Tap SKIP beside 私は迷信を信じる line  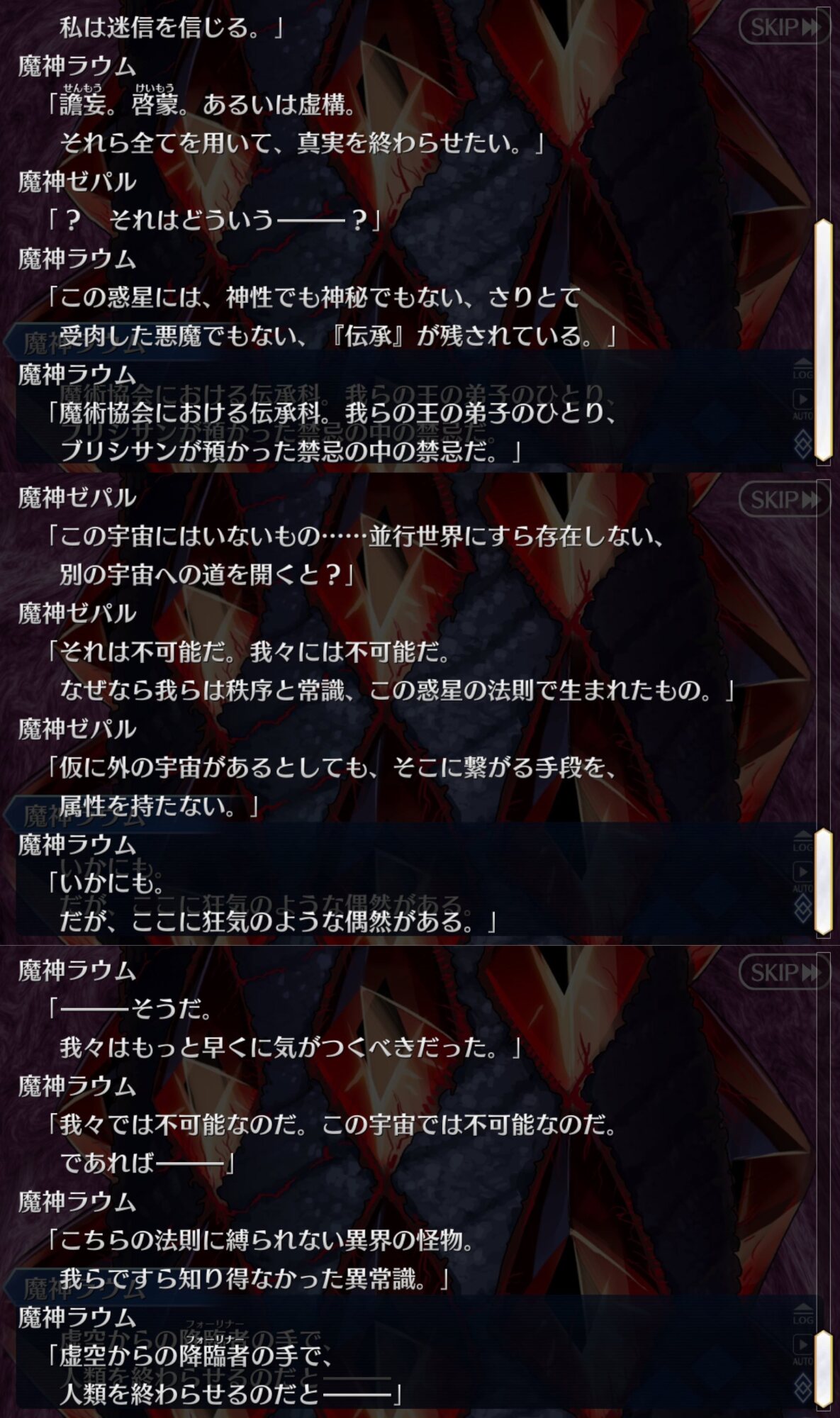(x=783, y=27)
